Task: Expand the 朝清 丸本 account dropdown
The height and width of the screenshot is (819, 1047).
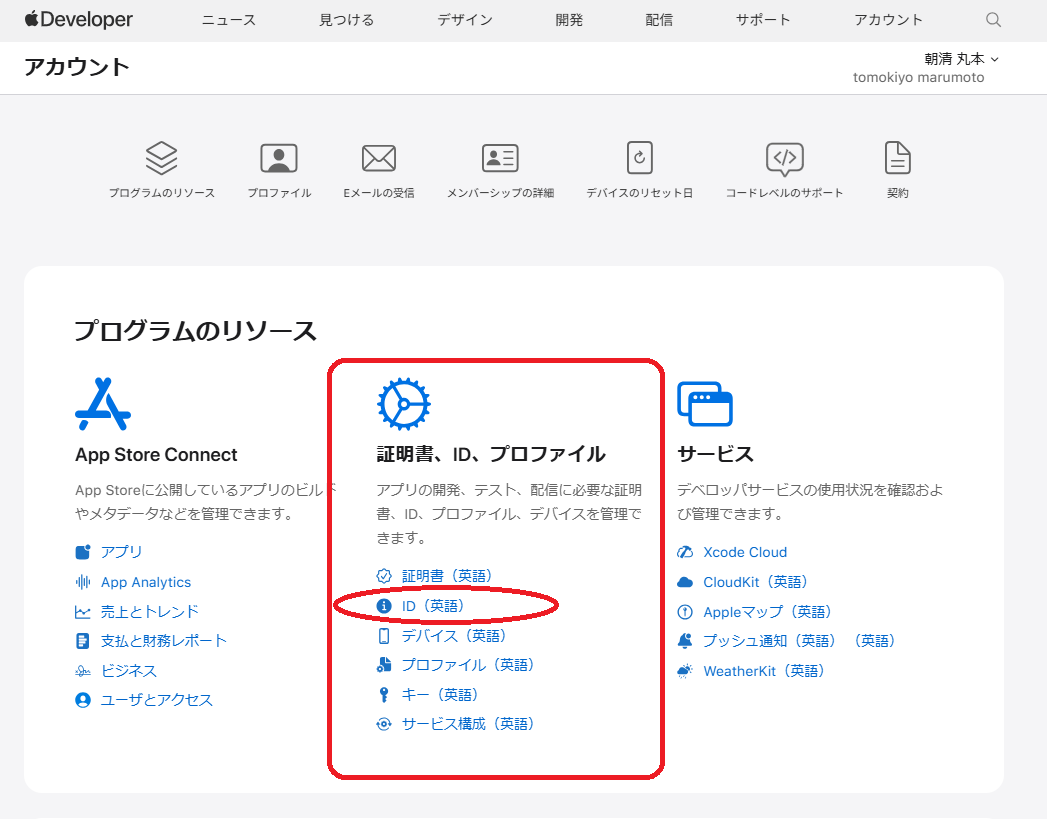Action: [x=960, y=59]
